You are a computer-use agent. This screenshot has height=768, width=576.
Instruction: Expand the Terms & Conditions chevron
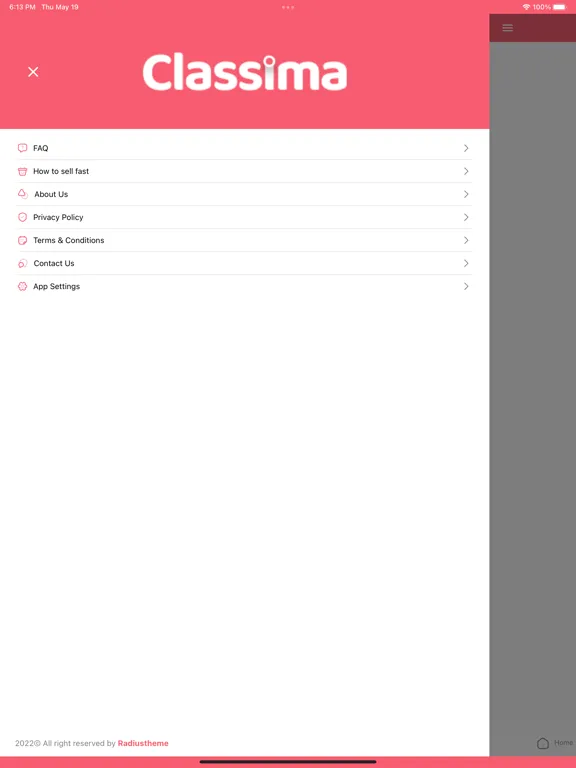[x=466, y=240]
